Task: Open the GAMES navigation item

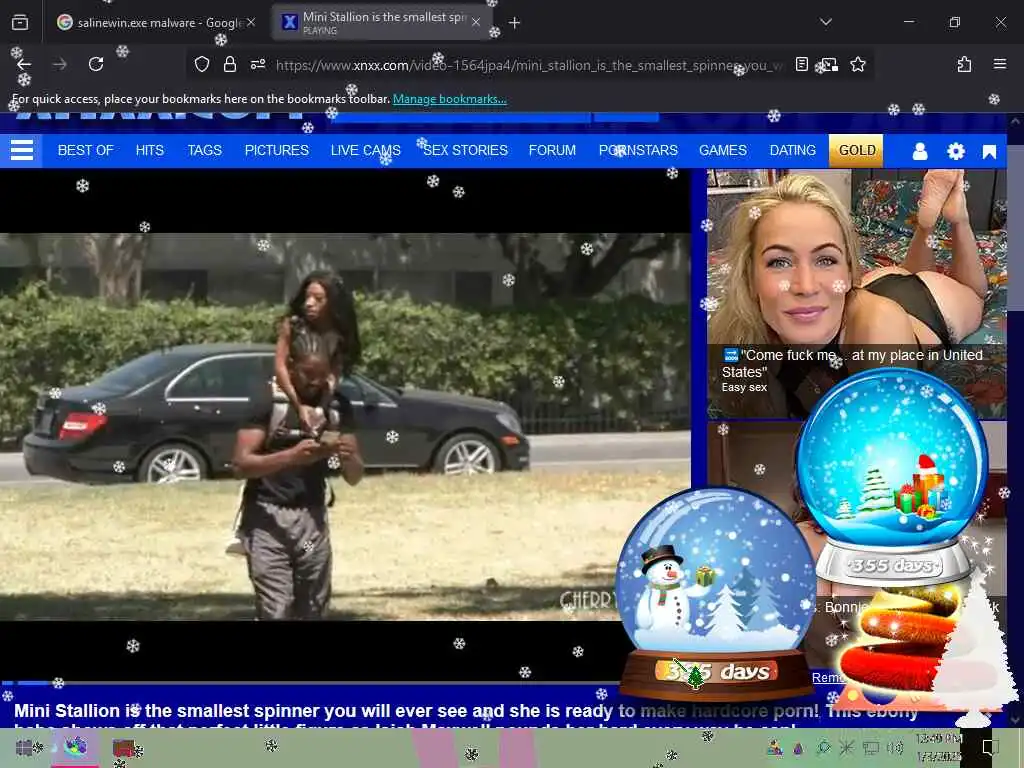Action: pyautogui.click(x=722, y=150)
